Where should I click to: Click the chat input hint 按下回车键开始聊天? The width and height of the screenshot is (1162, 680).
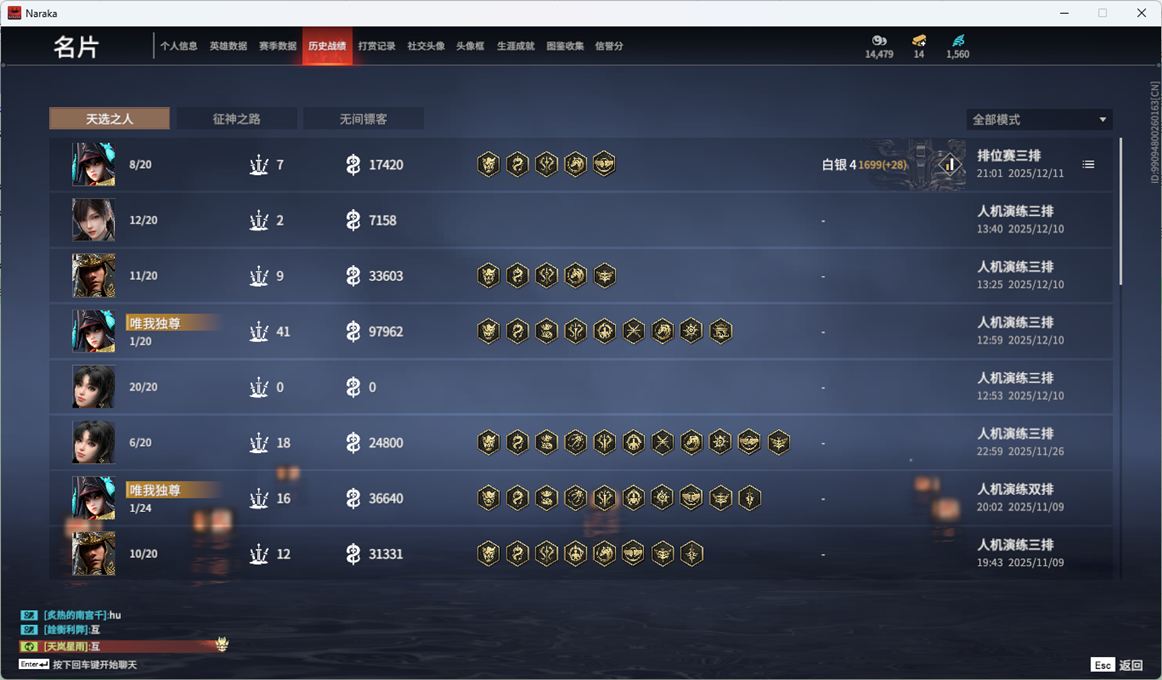(x=95, y=664)
